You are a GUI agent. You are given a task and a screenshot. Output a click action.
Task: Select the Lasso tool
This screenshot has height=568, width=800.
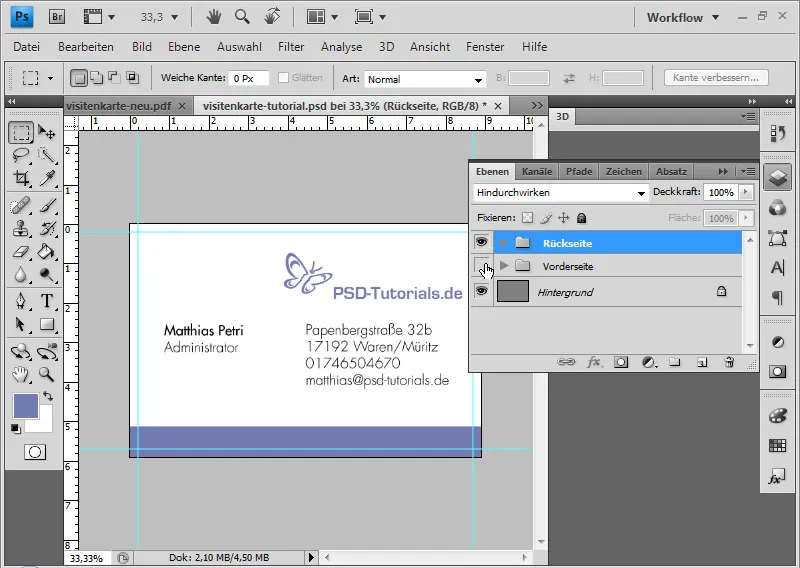coord(21,155)
